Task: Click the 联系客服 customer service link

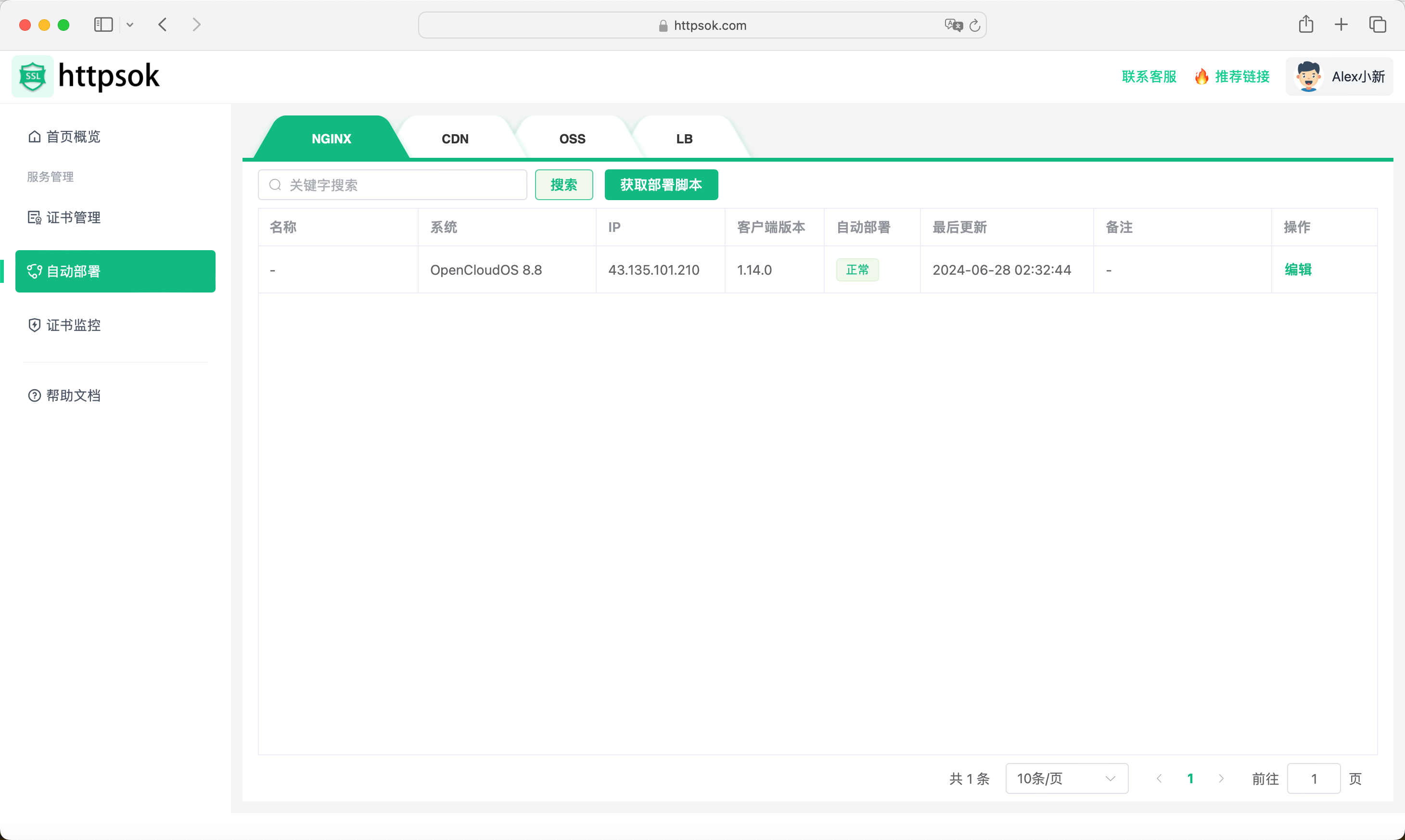Action: [x=1148, y=76]
